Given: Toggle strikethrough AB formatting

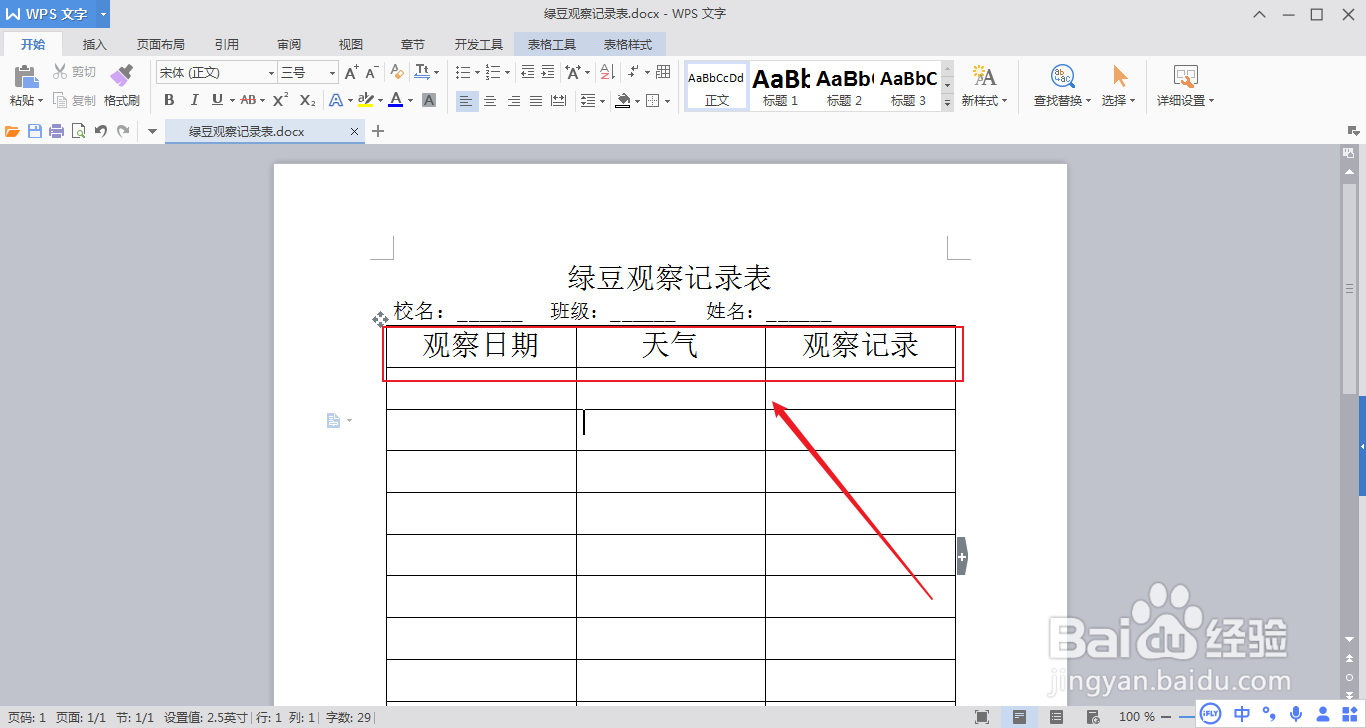Looking at the screenshot, I should (x=247, y=100).
